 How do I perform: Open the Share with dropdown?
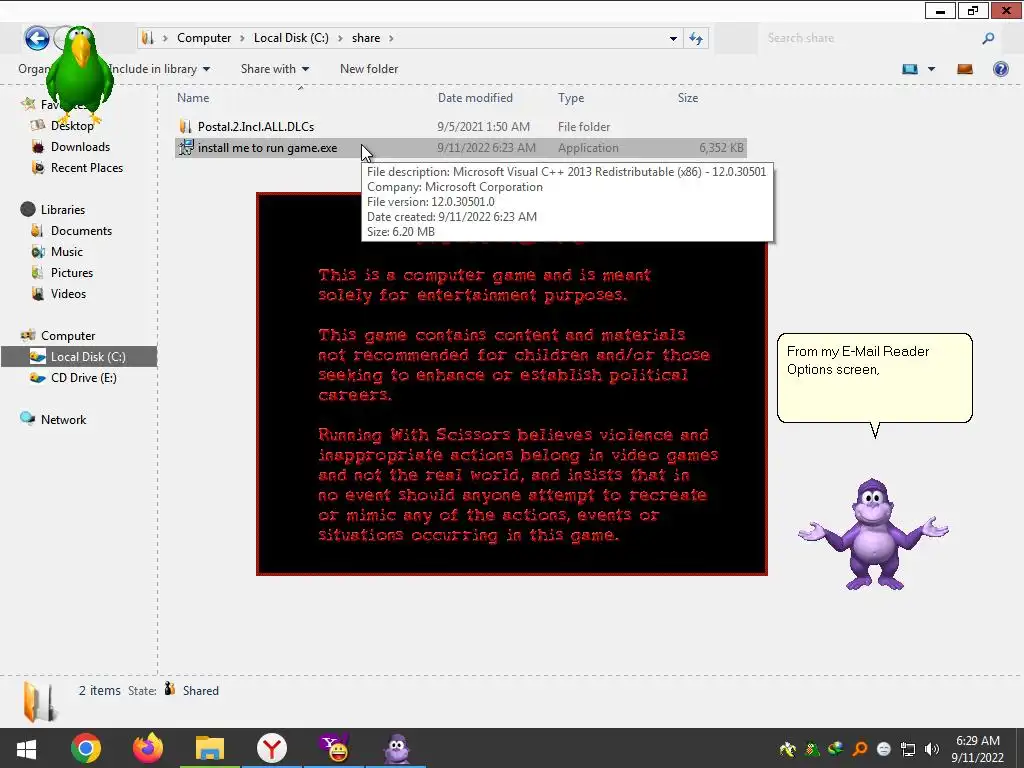coord(275,69)
